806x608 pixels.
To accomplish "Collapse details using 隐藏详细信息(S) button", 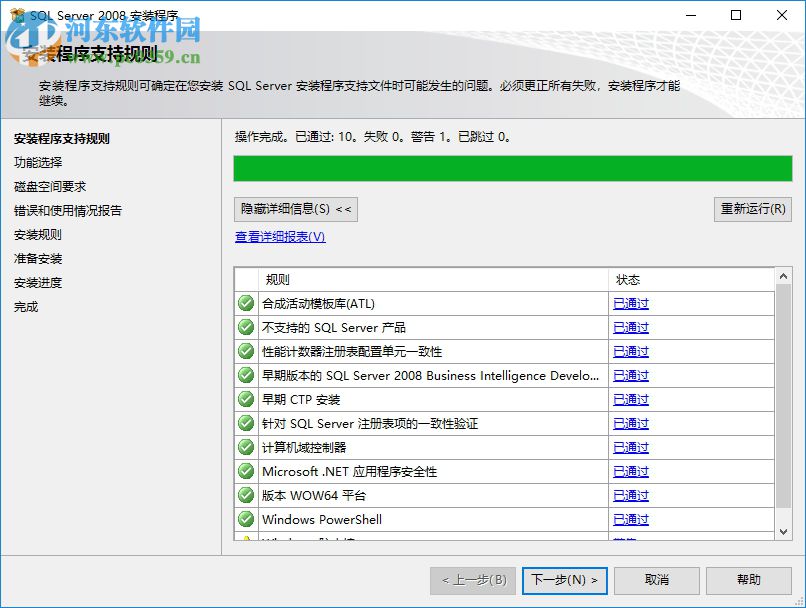I will (x=295, y=209).
